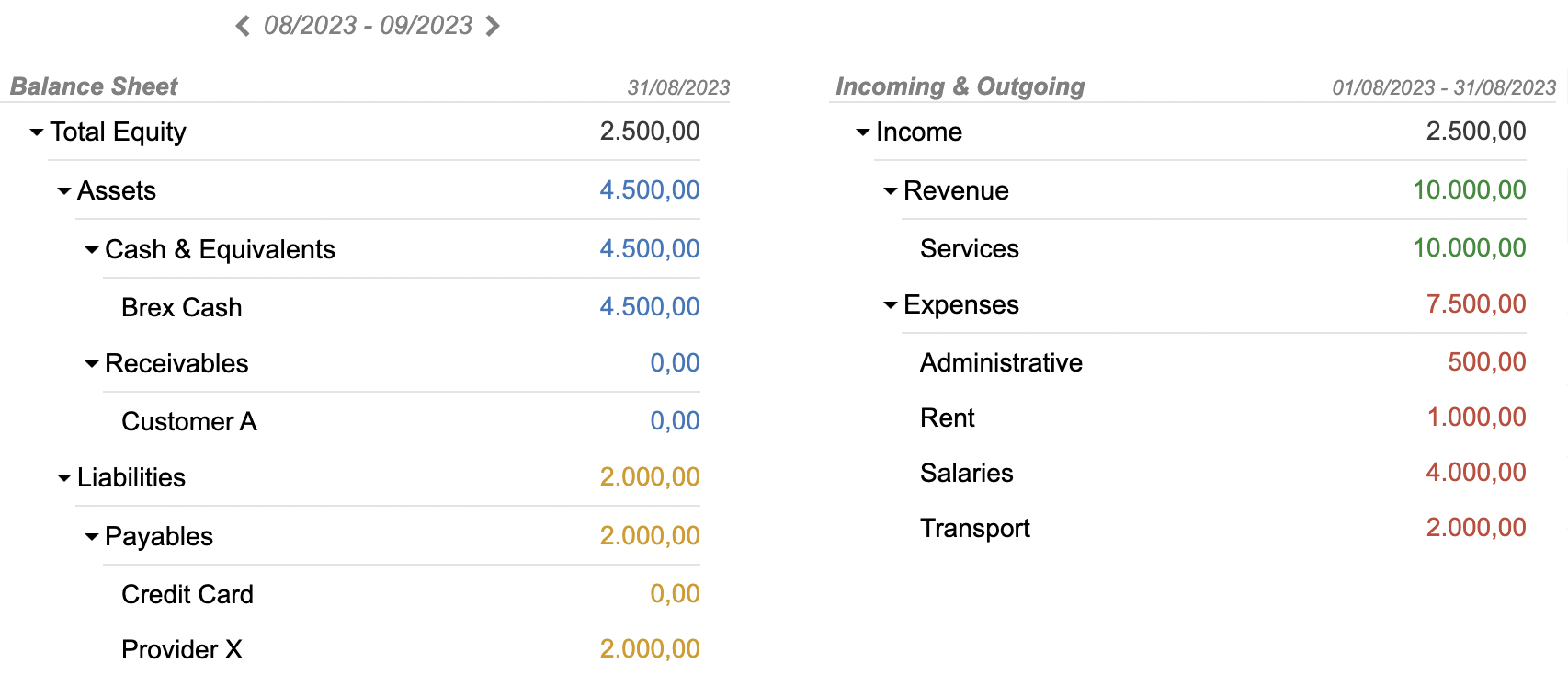Open the Services revenue line

click(x=970, y=248)
